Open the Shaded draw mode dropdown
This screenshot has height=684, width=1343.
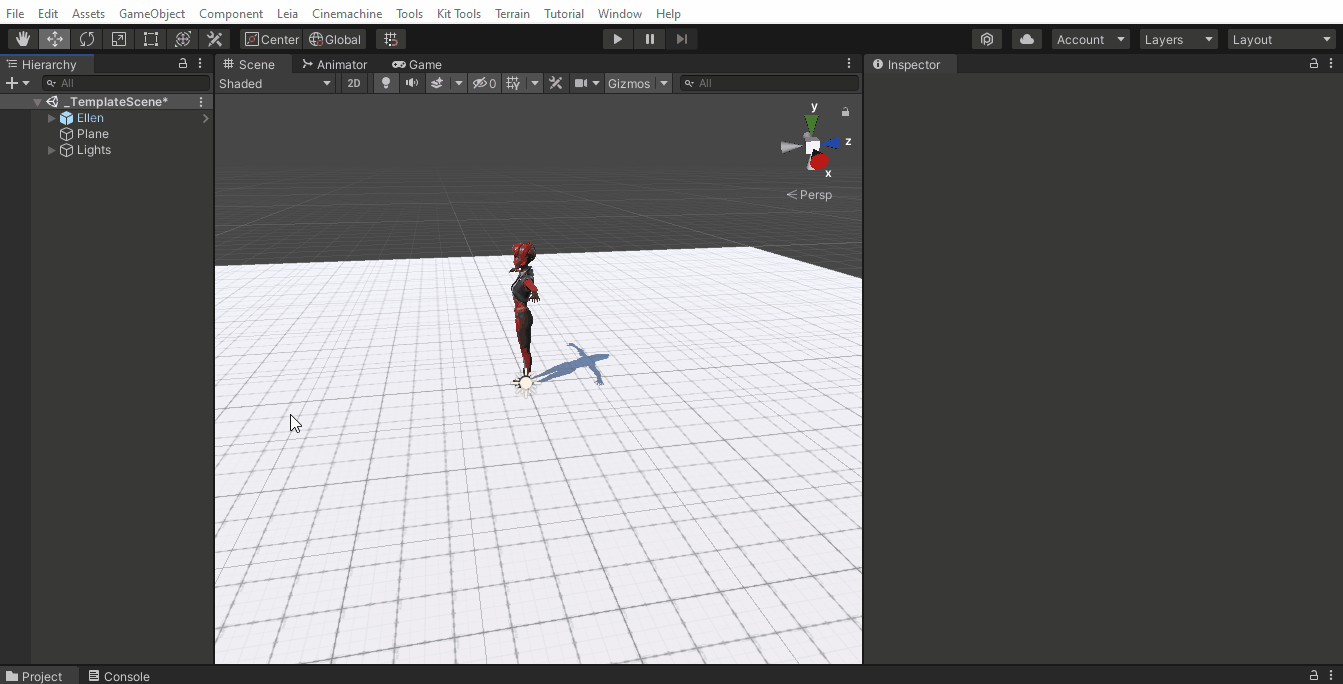275,83
